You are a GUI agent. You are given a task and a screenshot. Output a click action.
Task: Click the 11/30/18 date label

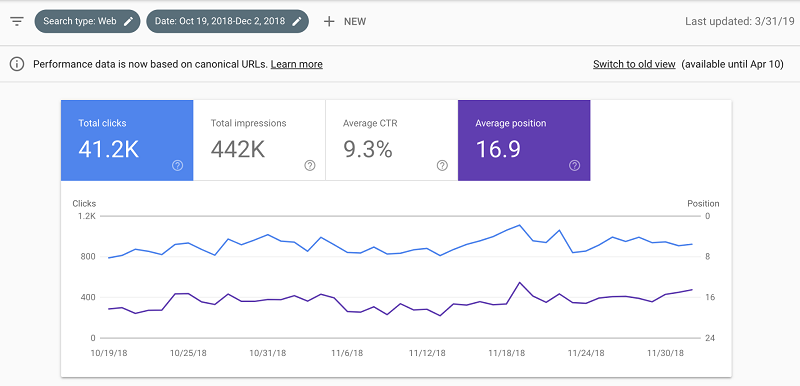click(x=665, y=353)
